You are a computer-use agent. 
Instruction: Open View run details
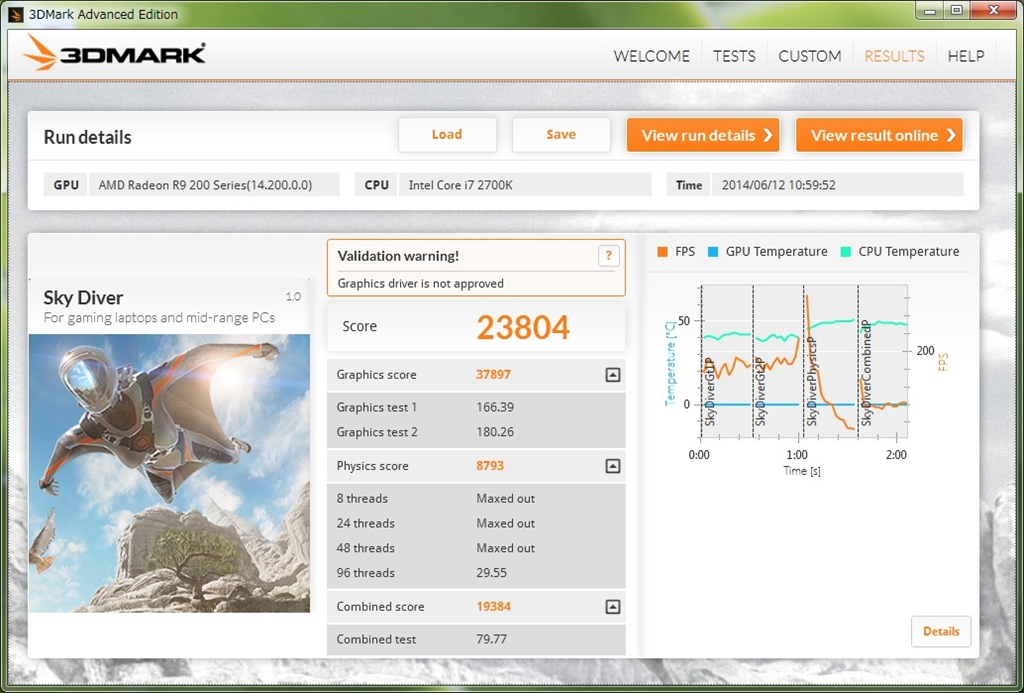[x=703, y=135]
